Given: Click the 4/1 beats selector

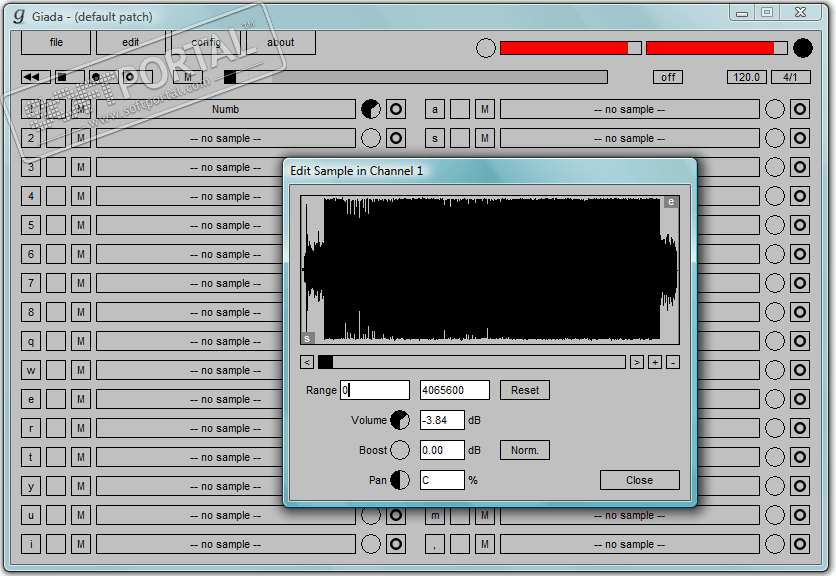Looking at the screenshot, I should point(790,77).
